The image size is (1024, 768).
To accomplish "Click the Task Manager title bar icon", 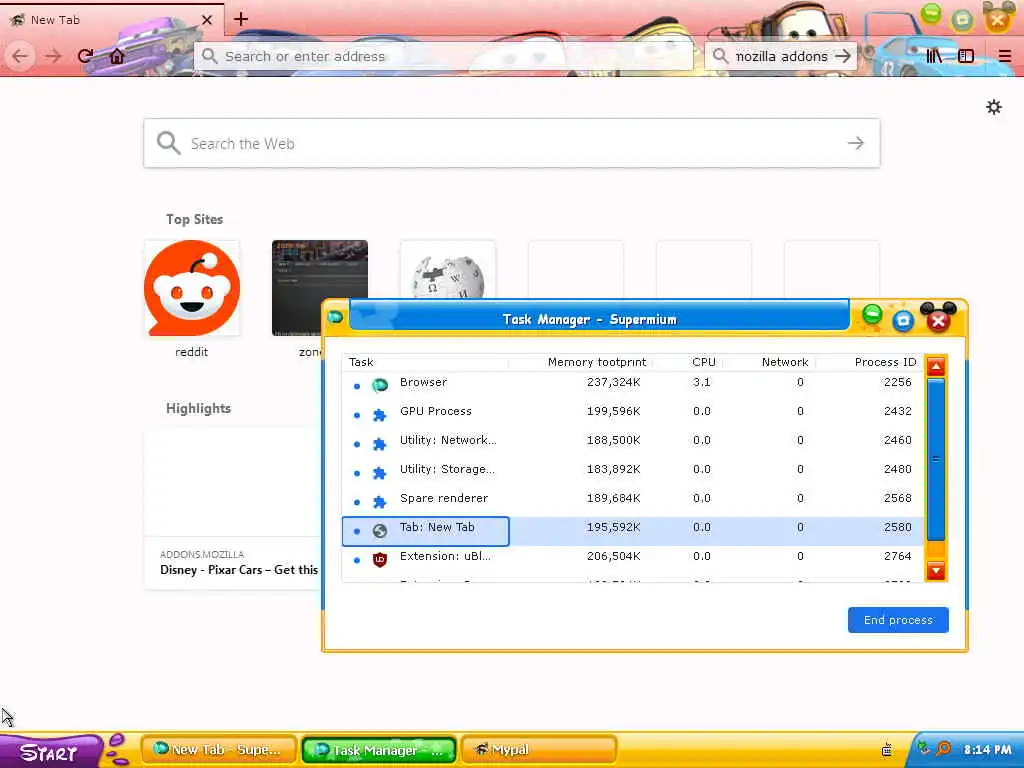I will (336, 317).
